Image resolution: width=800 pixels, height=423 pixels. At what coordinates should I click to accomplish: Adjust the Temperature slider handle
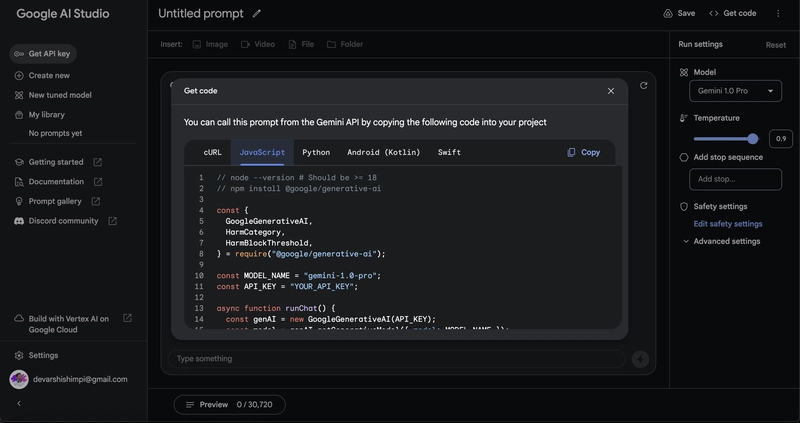coord(753,139)
